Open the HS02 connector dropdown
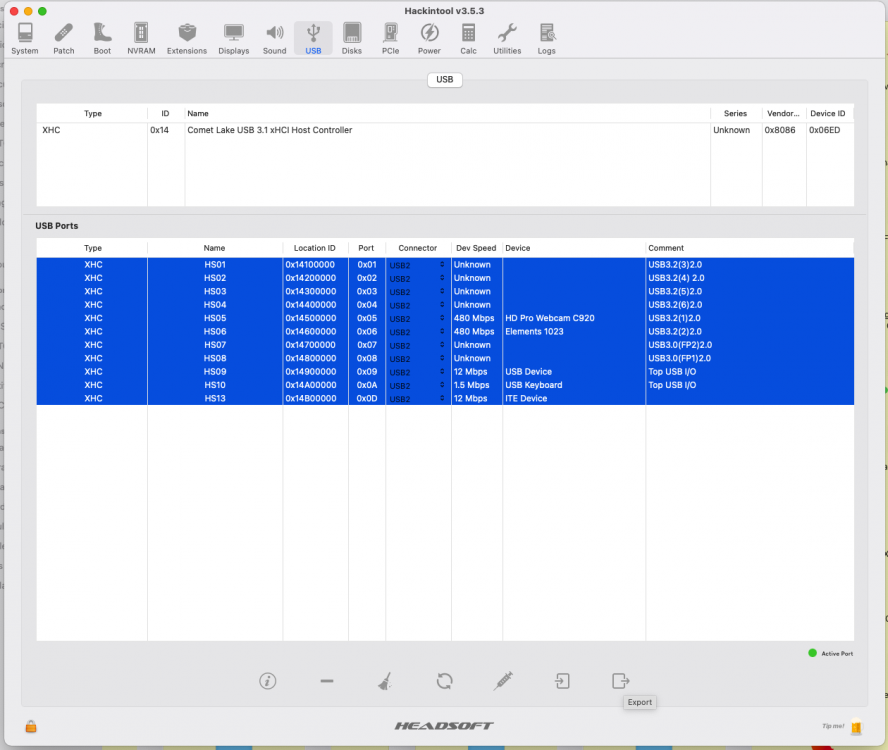Image resolution: width=888 pixels, height=750 pixels. pyautogui.click(x=417, y=278)
